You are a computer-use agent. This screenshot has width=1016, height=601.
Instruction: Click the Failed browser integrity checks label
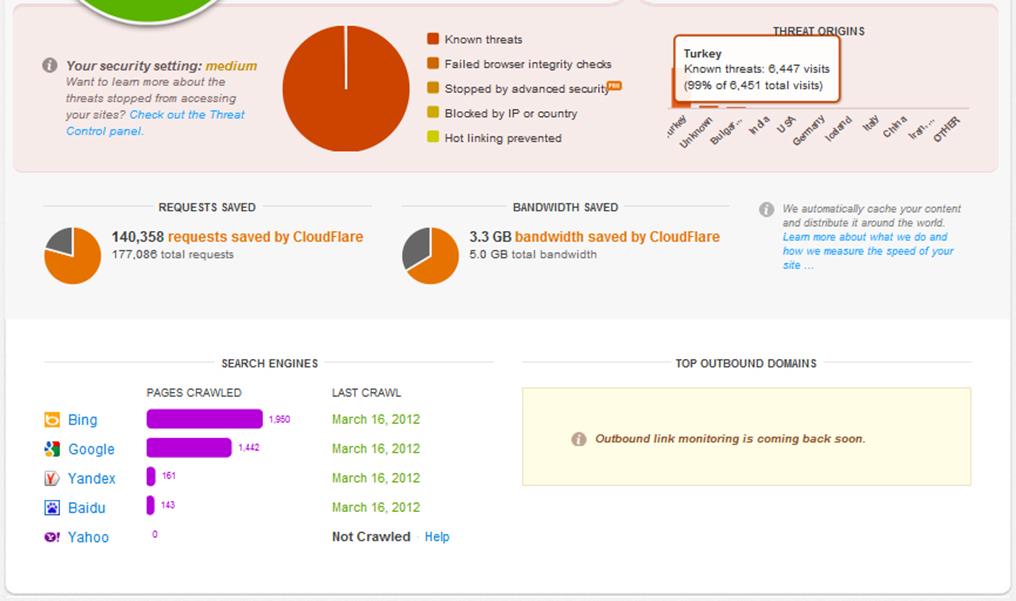528,64
